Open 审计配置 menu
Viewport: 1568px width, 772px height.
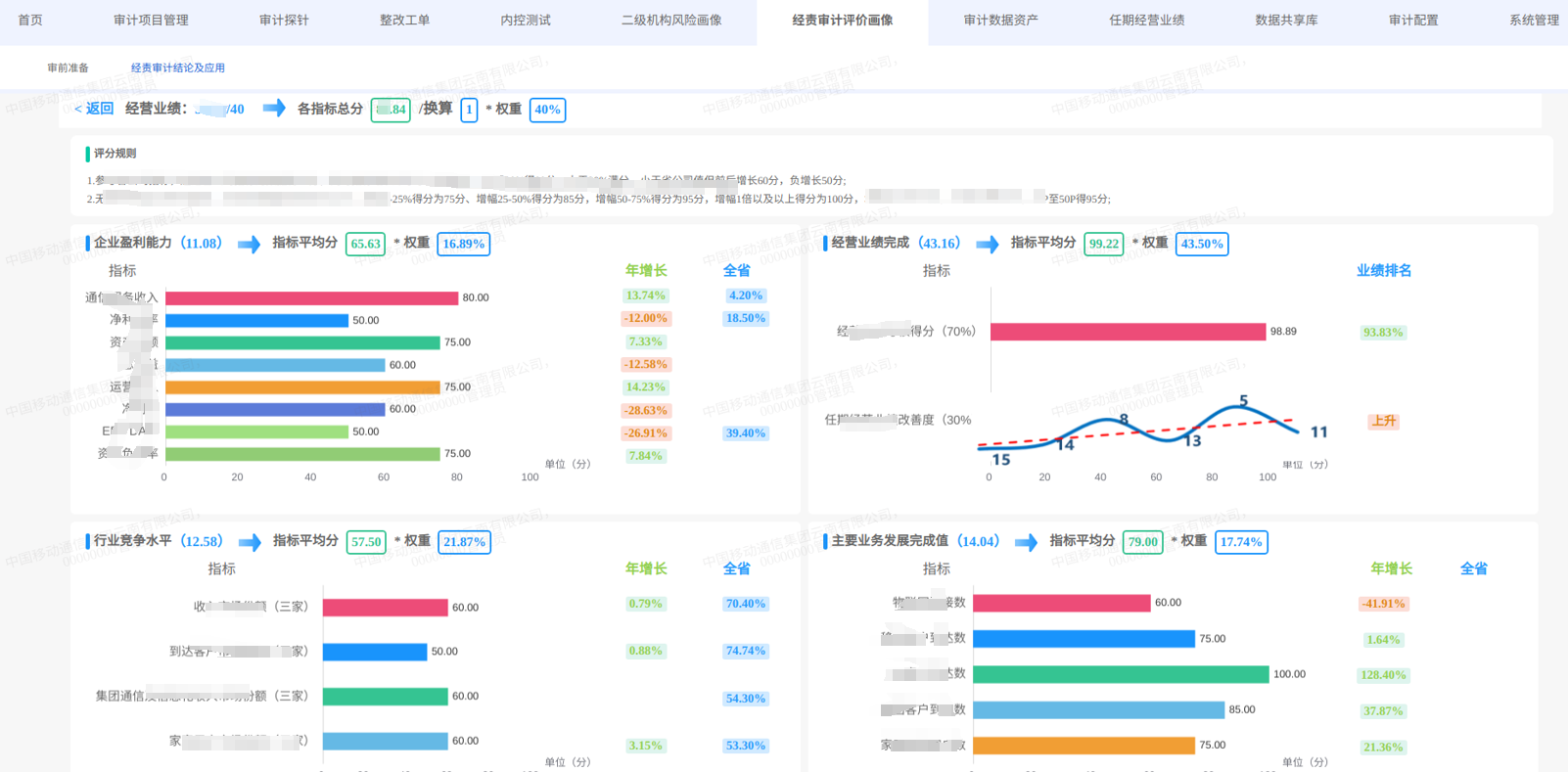coord(1413,20)
